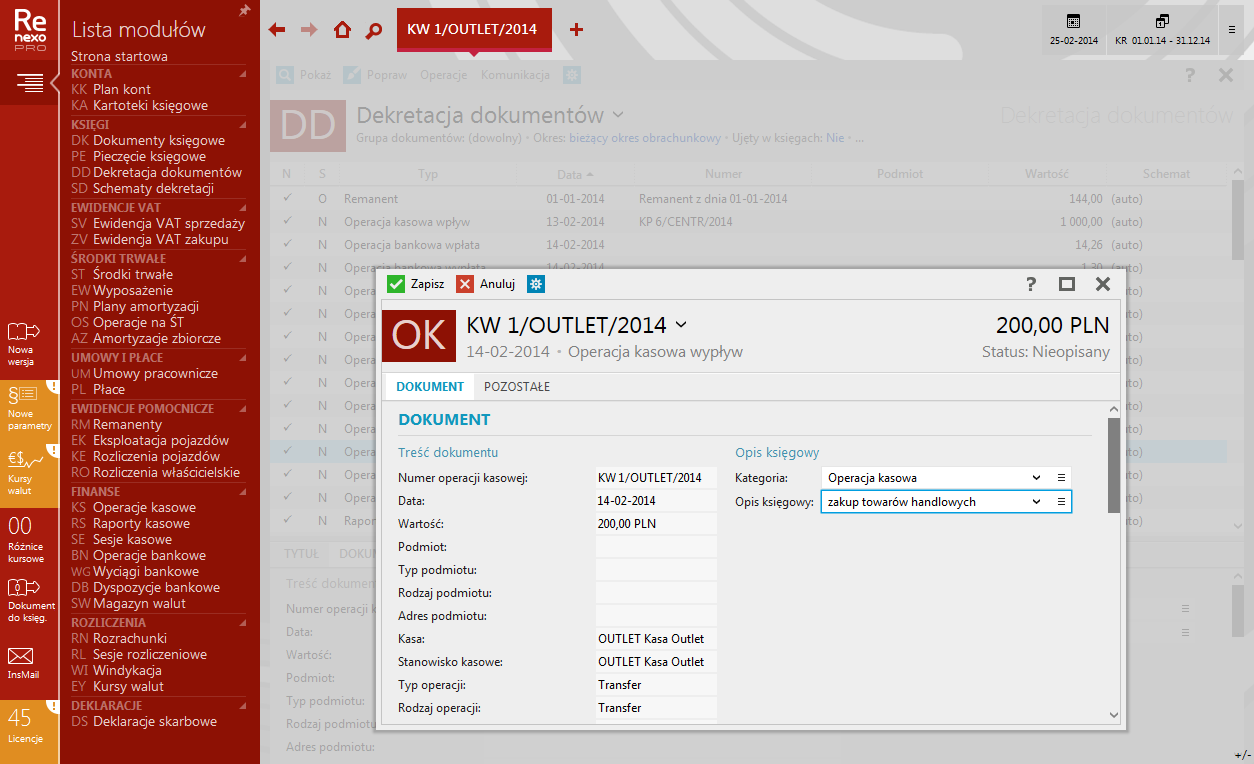Open the InsMail envelope icon
This screenshot has height=764, width=1254.
tap(21, 657)
